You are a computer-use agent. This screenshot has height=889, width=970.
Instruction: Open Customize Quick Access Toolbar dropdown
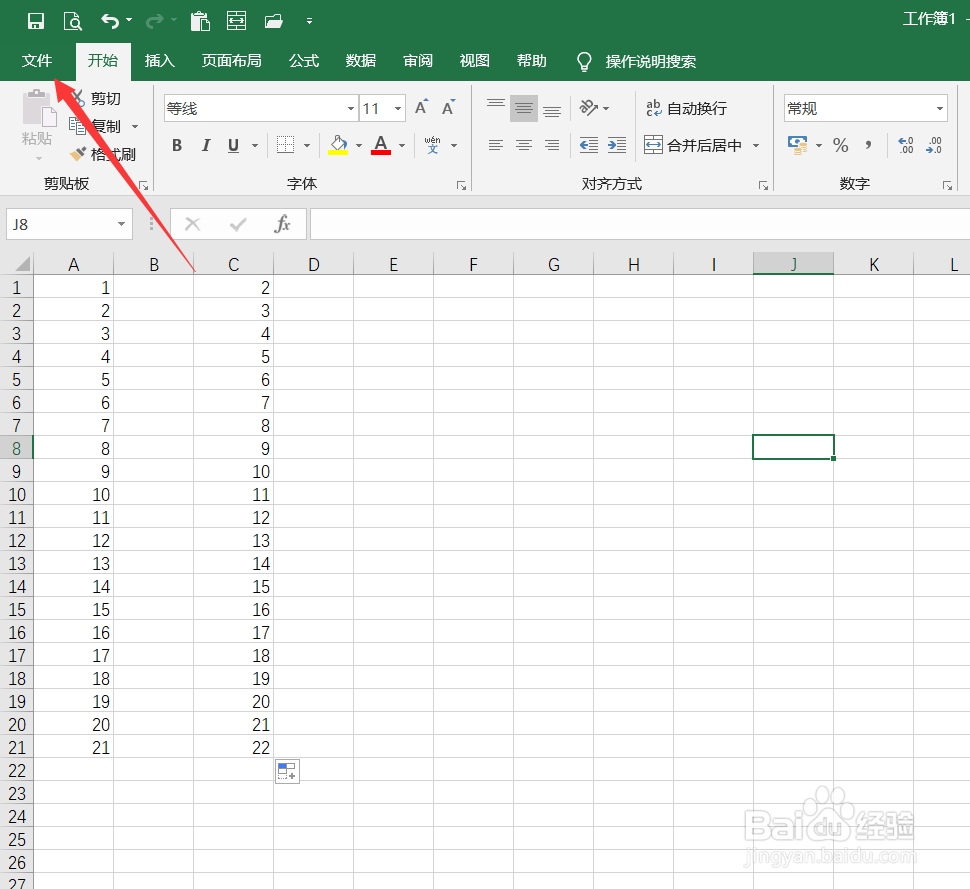(x=309, y=21)
